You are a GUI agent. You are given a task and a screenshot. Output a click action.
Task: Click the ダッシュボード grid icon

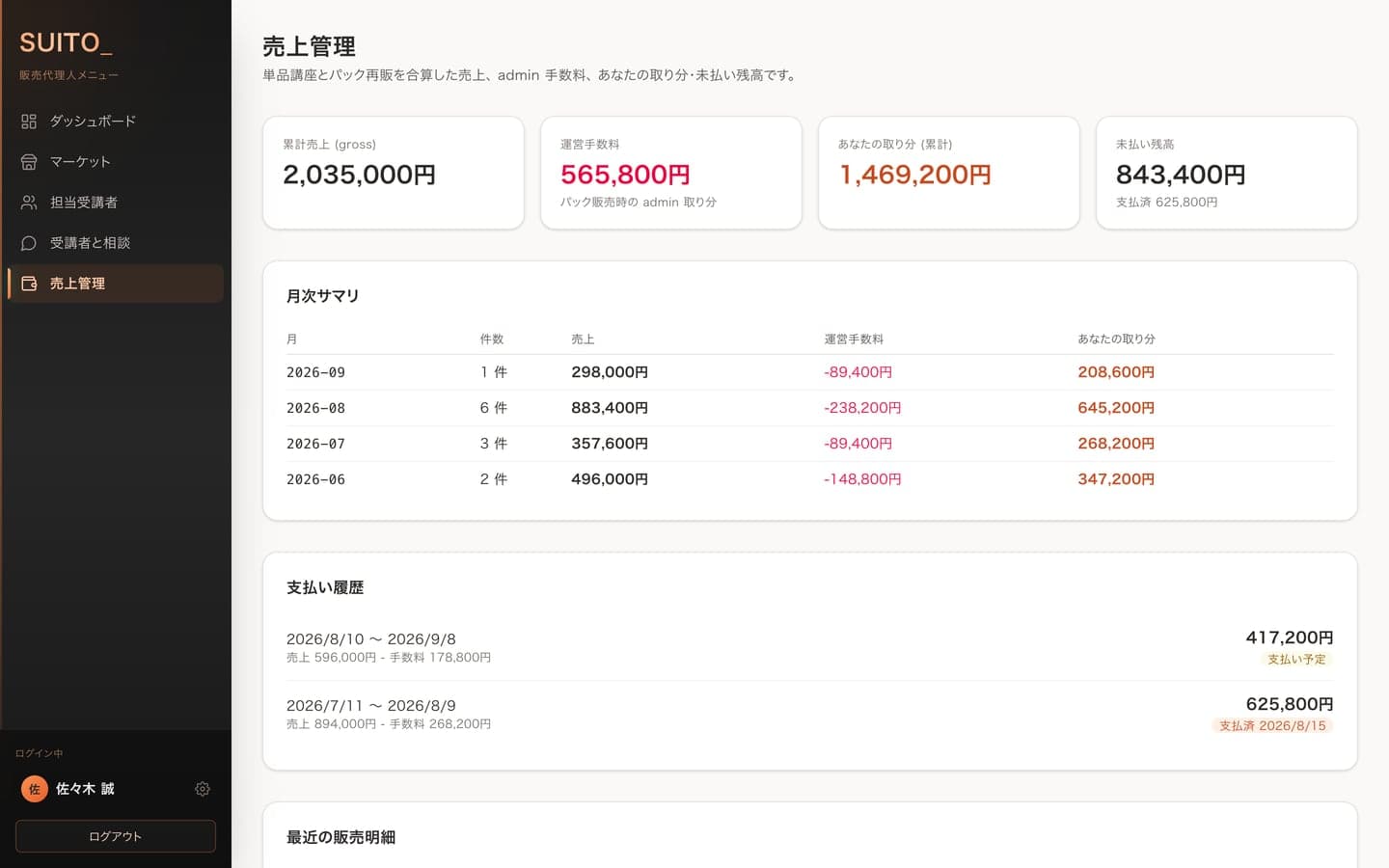click(29, 122)
